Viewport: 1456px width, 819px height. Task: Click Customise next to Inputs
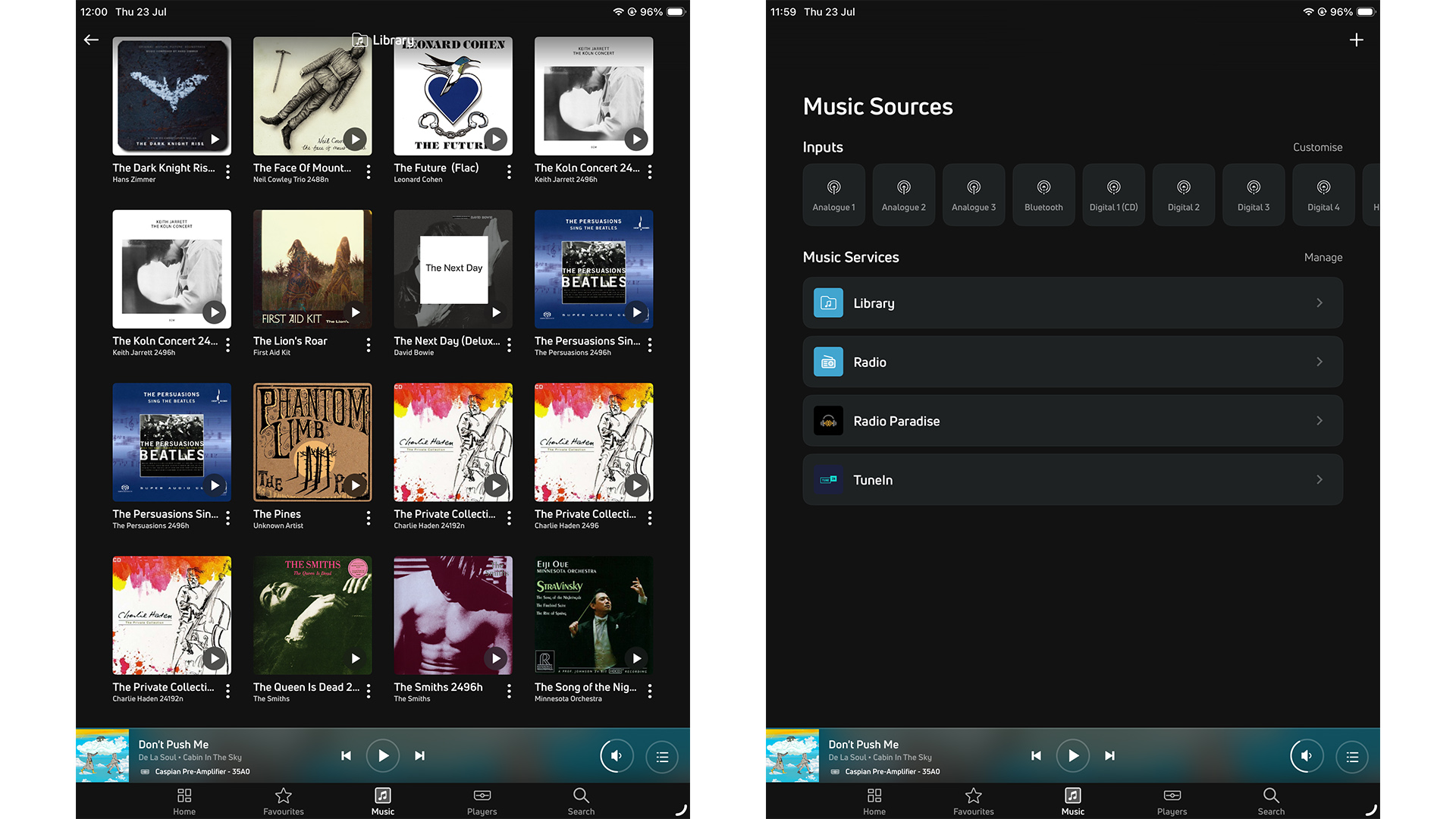click(x=1317, y=147)
